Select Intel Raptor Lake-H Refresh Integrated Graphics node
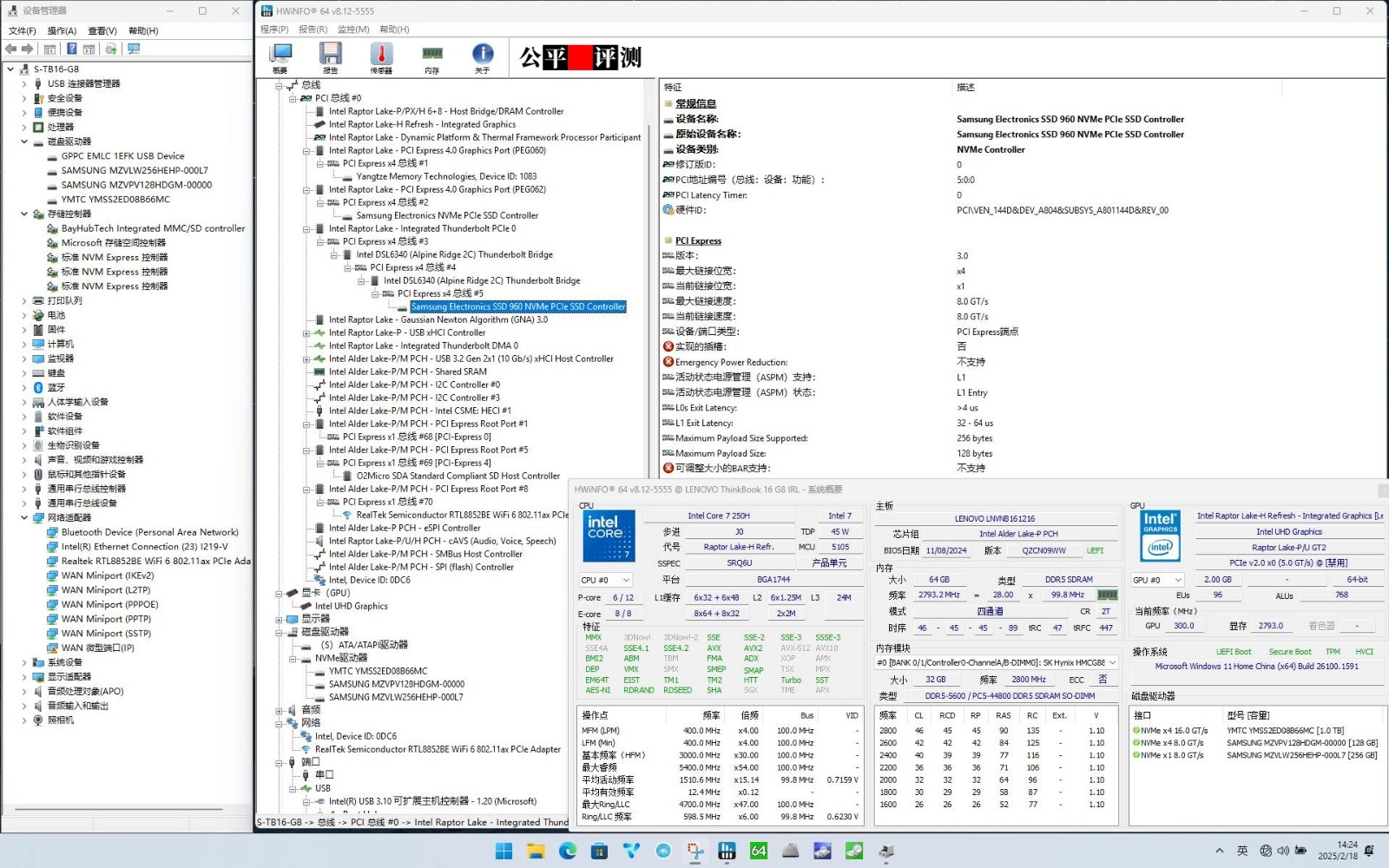 click(422, 124)
